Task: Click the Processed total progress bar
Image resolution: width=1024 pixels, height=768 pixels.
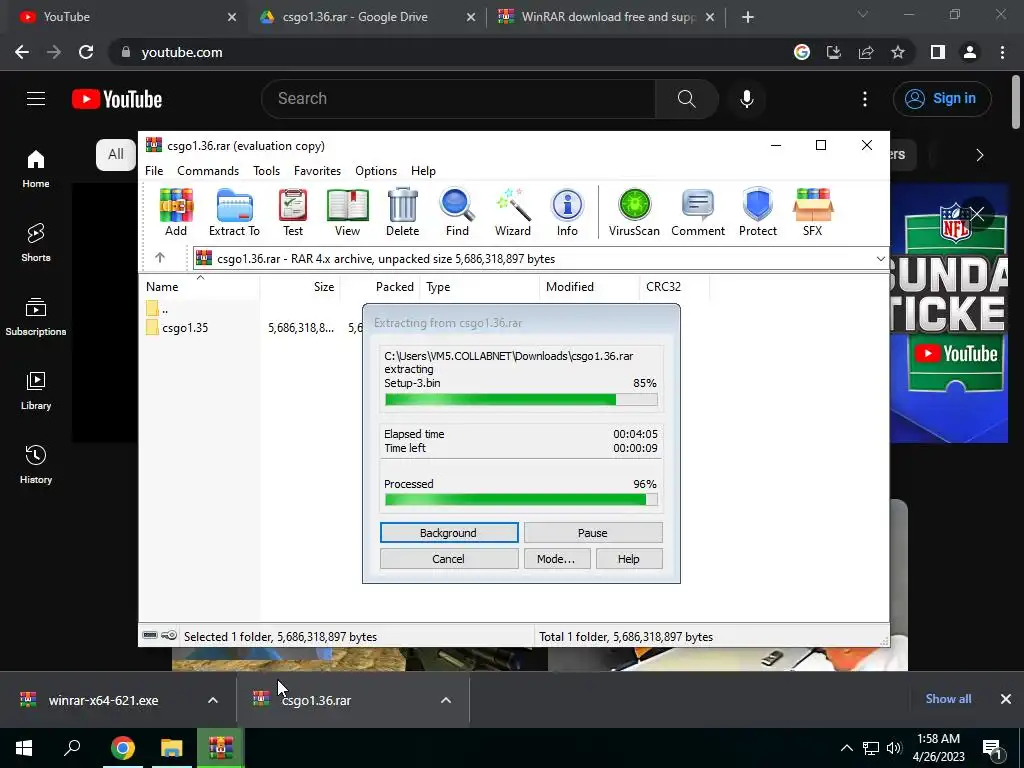Action: 521,500
